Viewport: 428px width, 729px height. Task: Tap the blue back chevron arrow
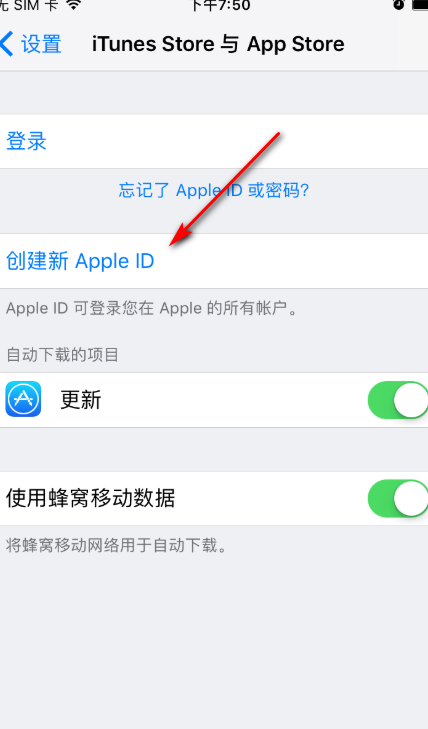pos(7,44)
